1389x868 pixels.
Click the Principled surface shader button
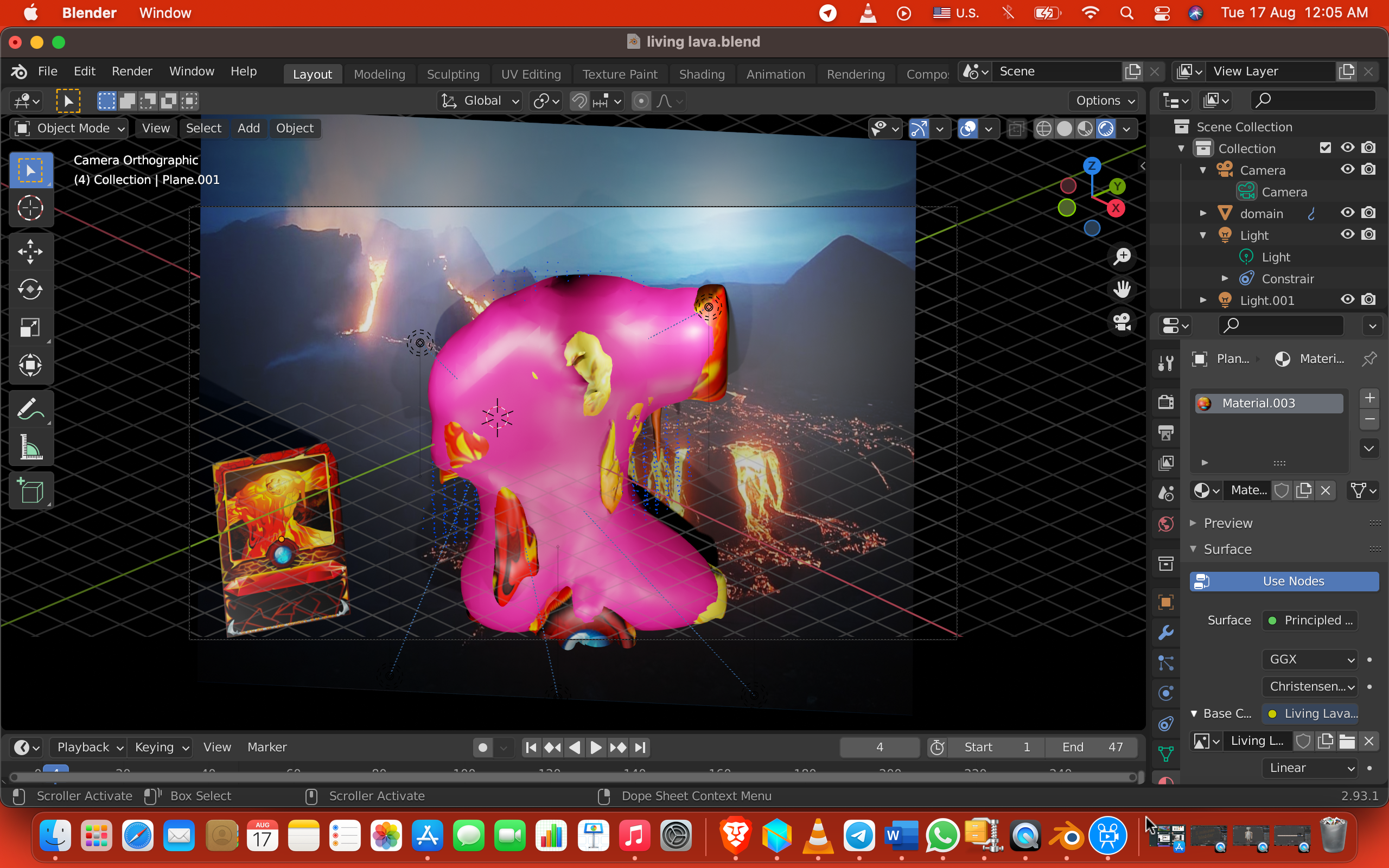point(1310,620)
